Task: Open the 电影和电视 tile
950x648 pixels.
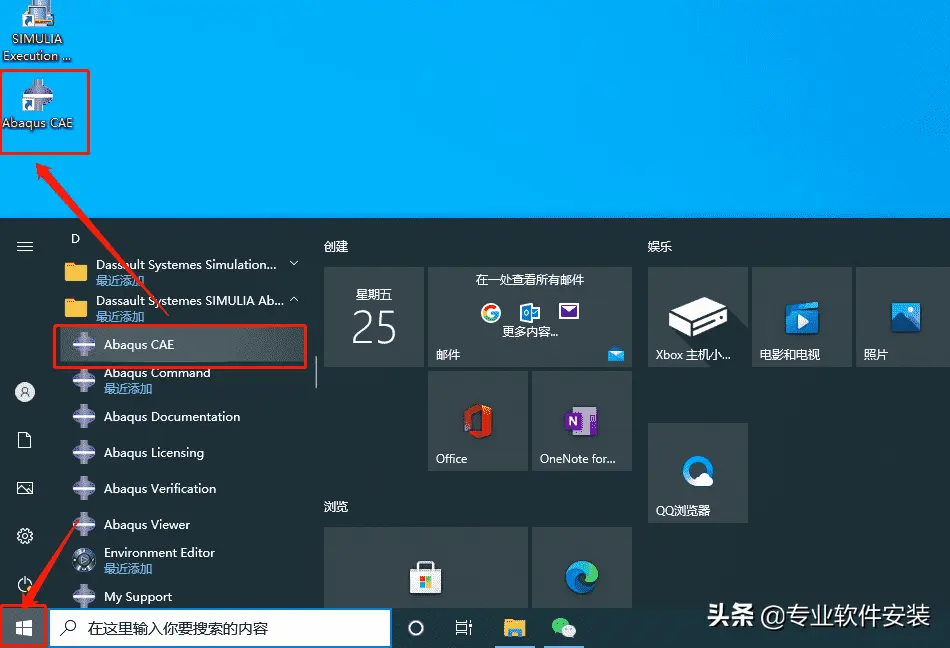Action: (x=802, y=317)
